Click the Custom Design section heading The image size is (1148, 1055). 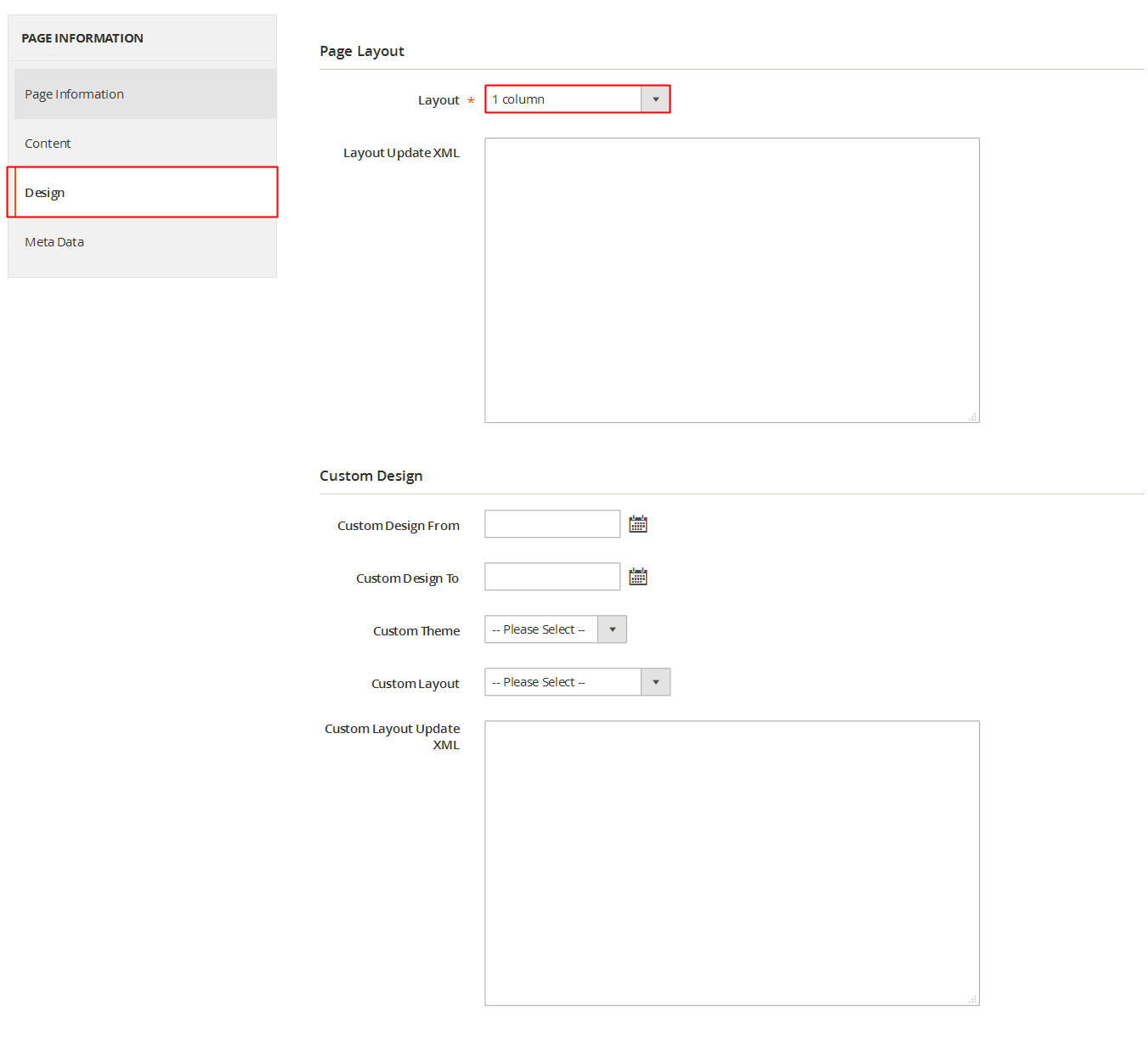[371, 476]
